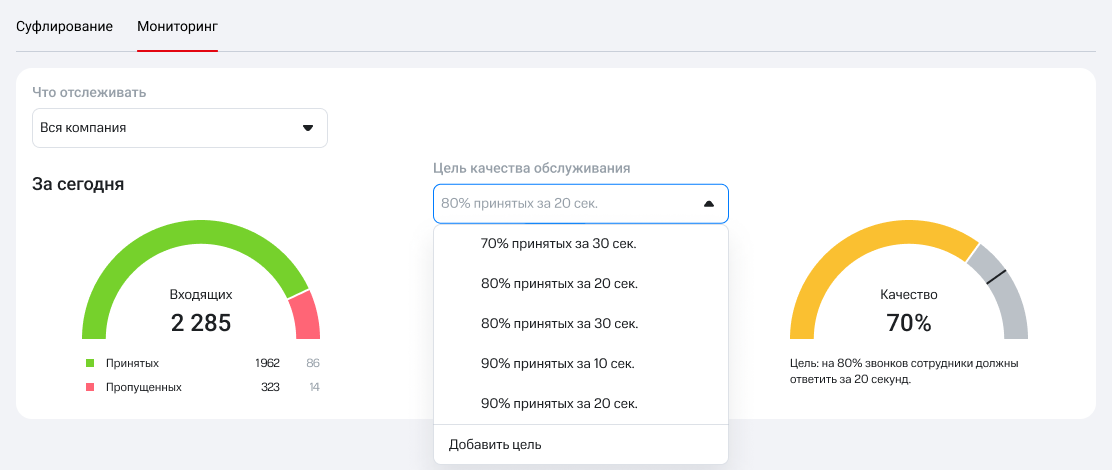The width and height of the screenshot is (1112, 470).
Task: Select the Мониторинг tab
Action: [177, 25]
